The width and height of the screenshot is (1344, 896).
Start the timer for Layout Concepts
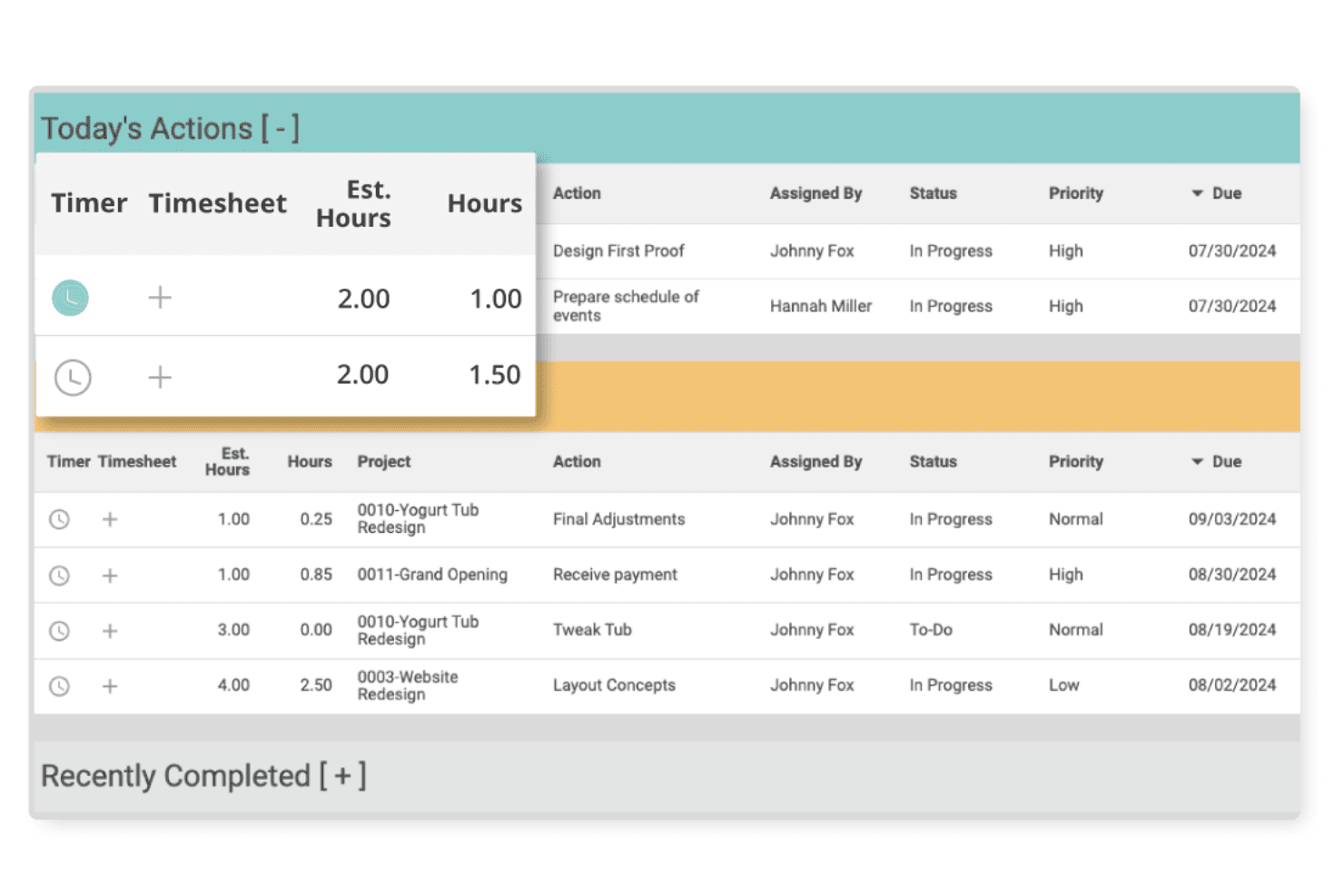(59, 686)
